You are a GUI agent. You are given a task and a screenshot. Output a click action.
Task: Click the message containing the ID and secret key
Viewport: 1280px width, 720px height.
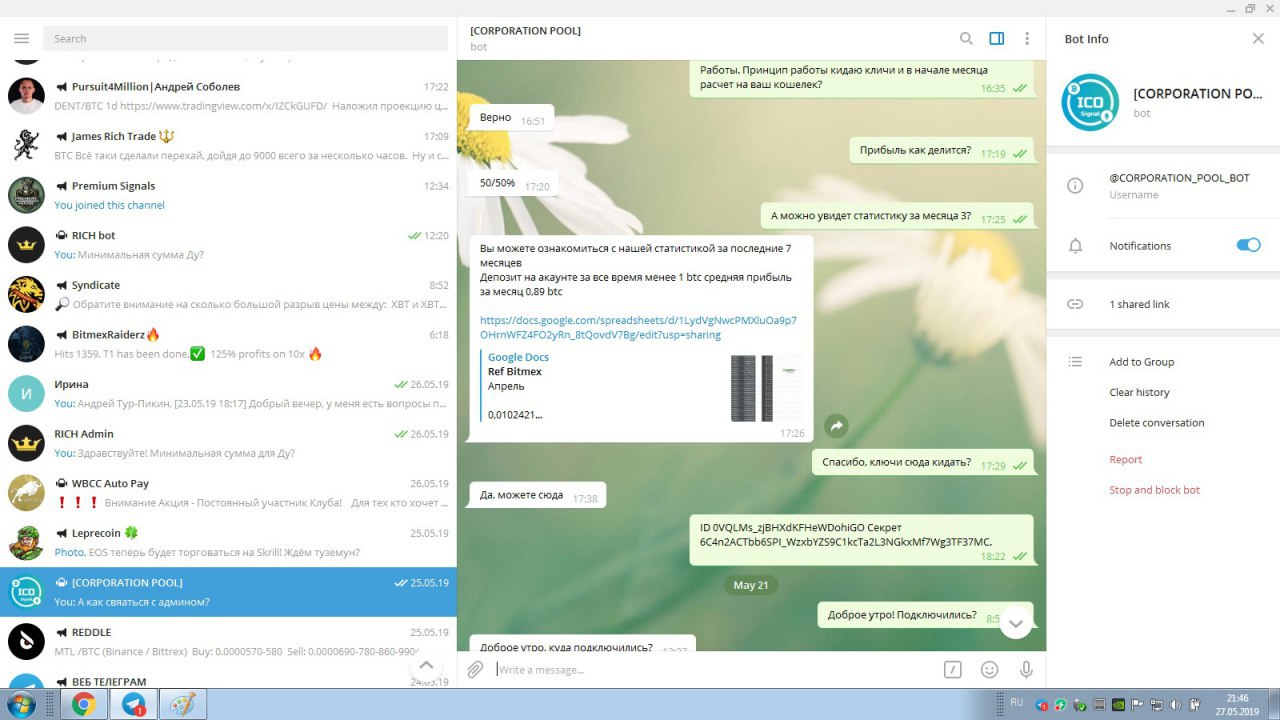(861, 539)
